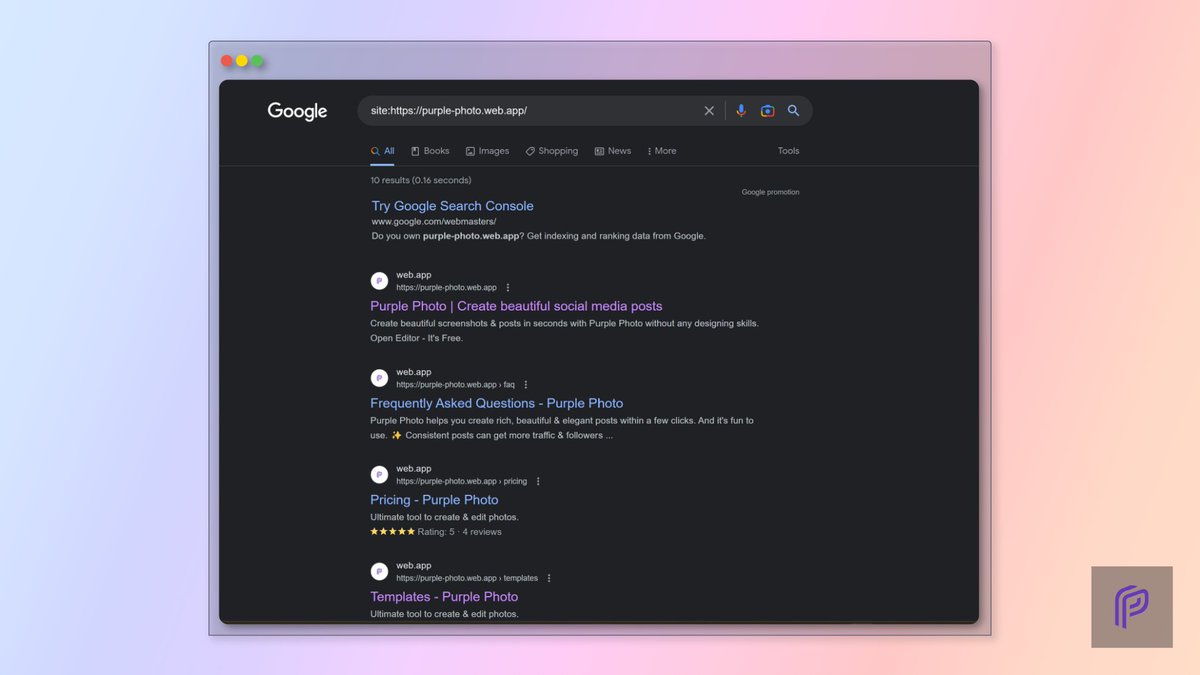Switch to the Images tab
The height and width of the screenshot is (675, 1200).
coord(487,151)
